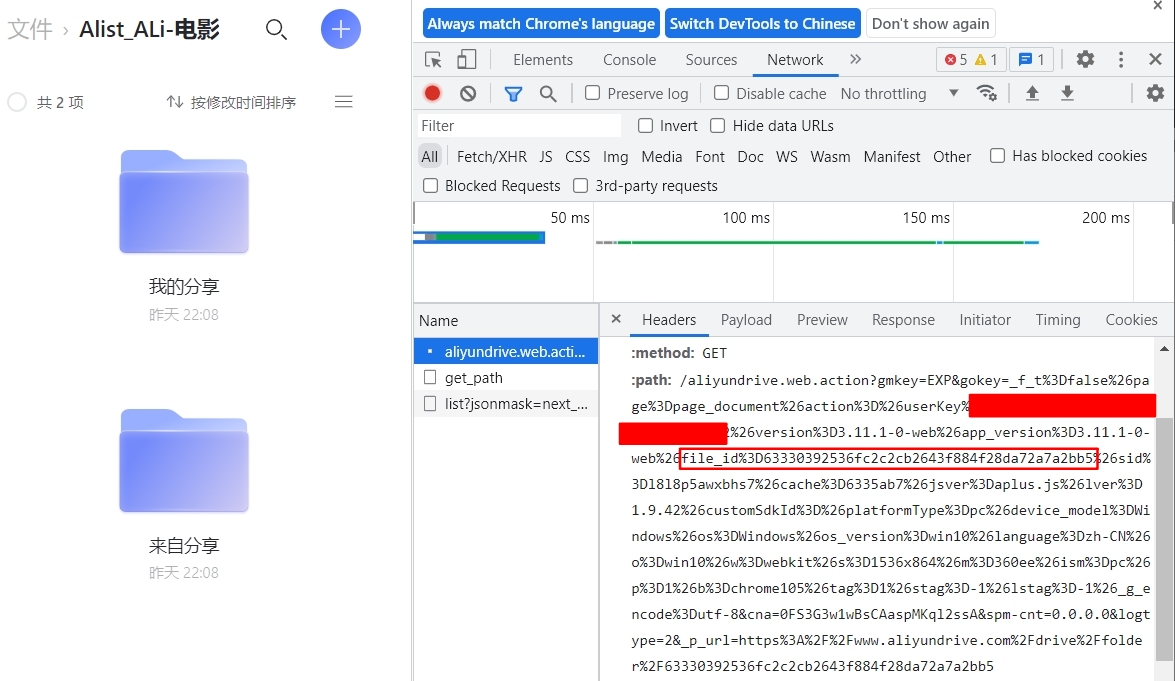The image size is (1175, 681).
Task: Filter by Font requests
Action: point(710,157)
